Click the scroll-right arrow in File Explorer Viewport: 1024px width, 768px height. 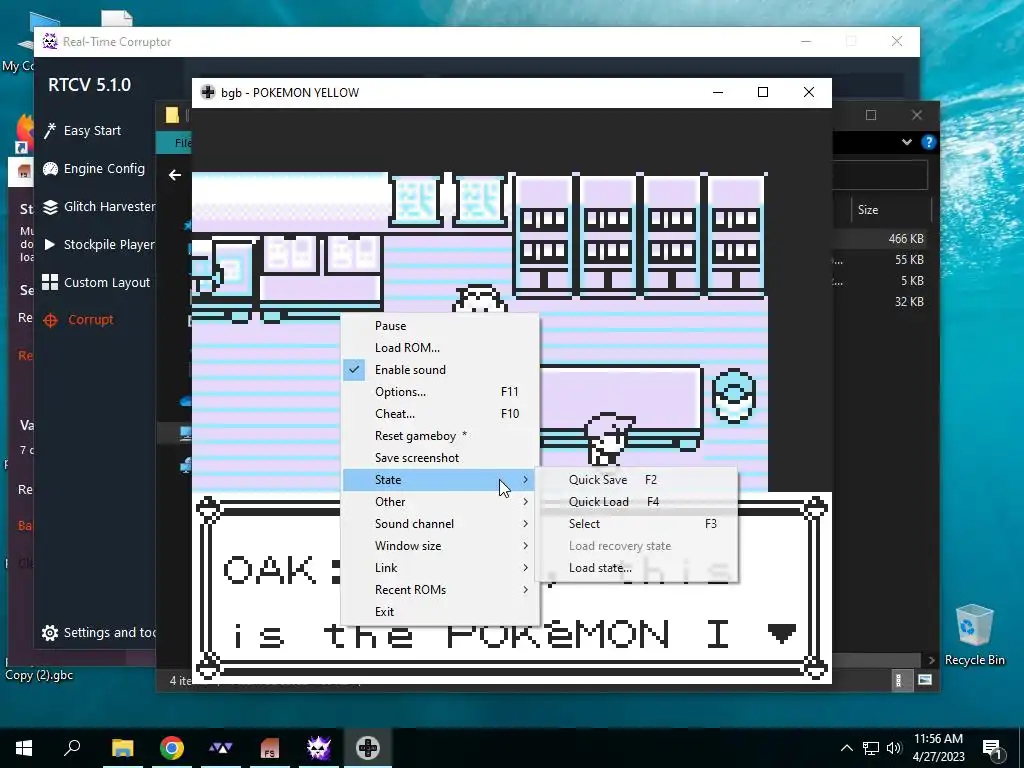pos(931,660)
